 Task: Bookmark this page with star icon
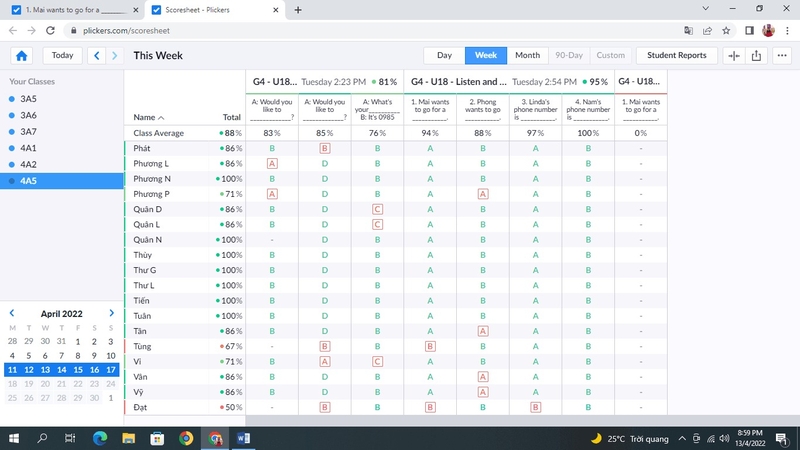click(x=726, y=31)
